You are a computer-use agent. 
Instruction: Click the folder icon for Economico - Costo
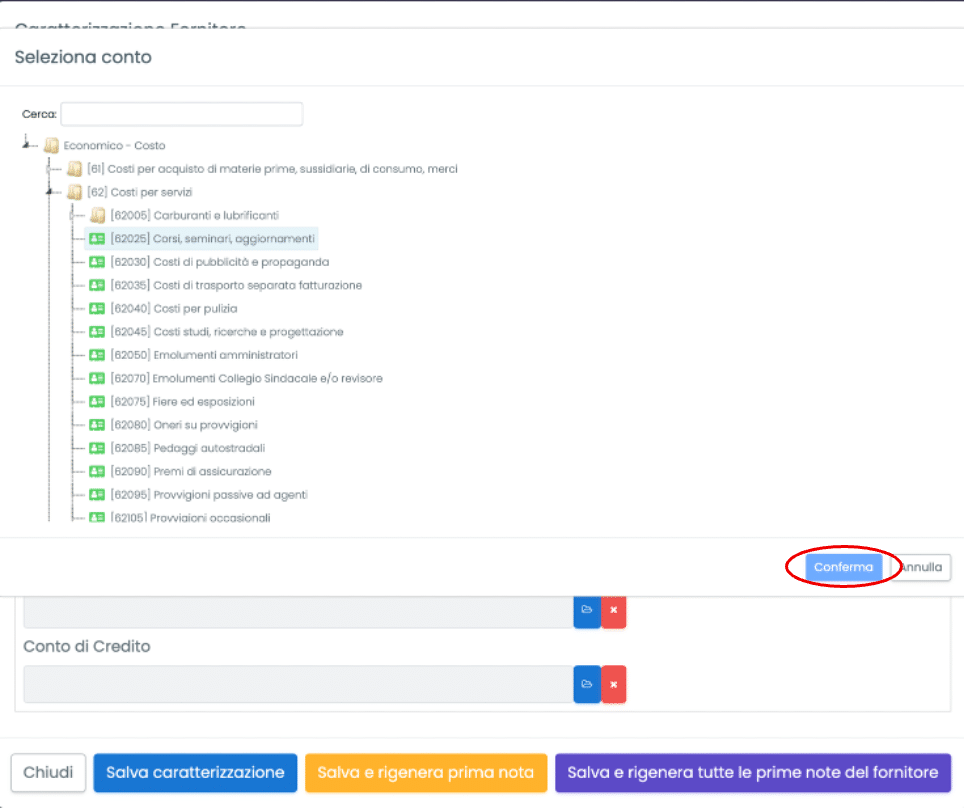point(51,146)
